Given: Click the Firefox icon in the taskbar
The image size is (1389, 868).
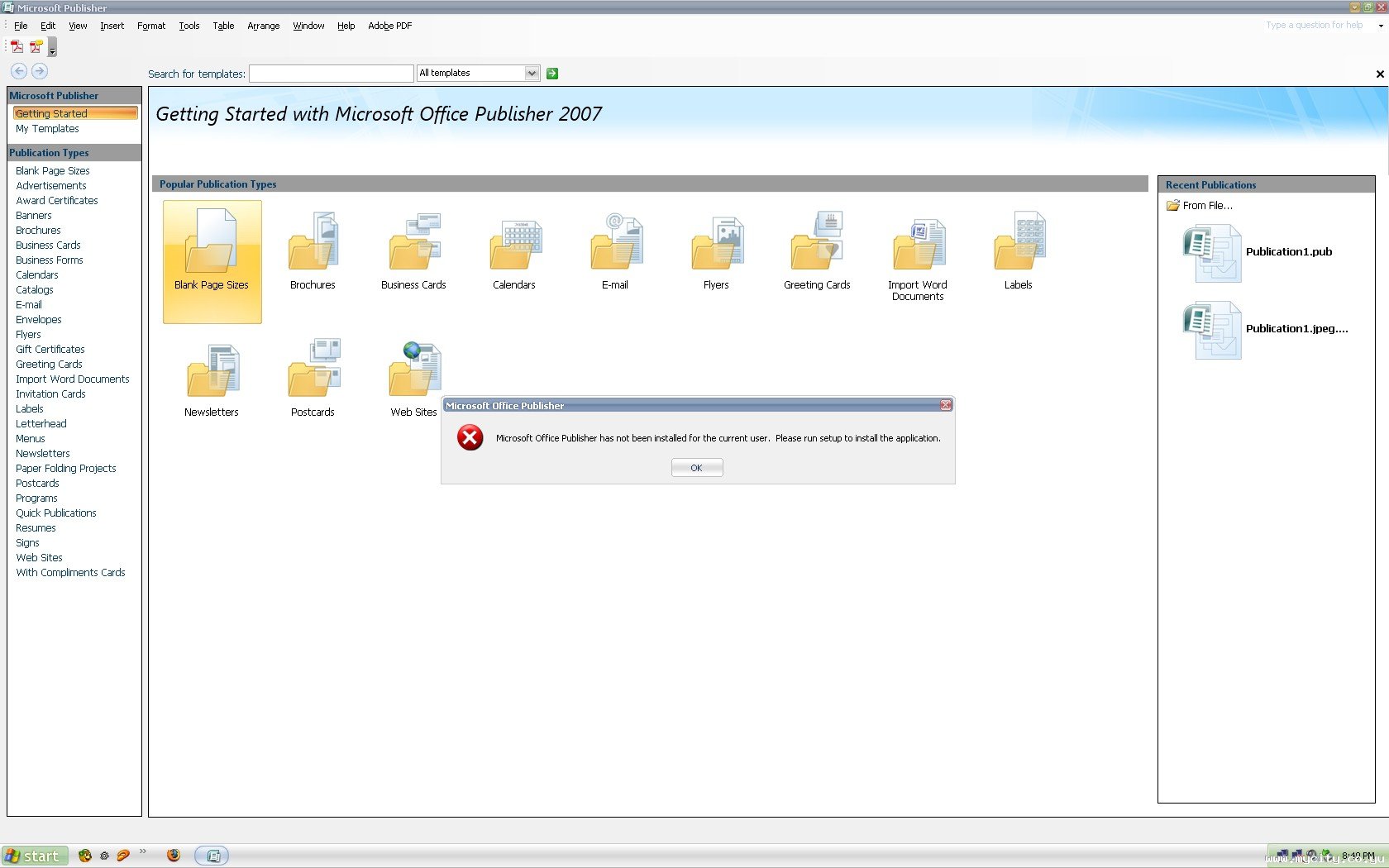Looking at the screenshot, I should 174,856.
